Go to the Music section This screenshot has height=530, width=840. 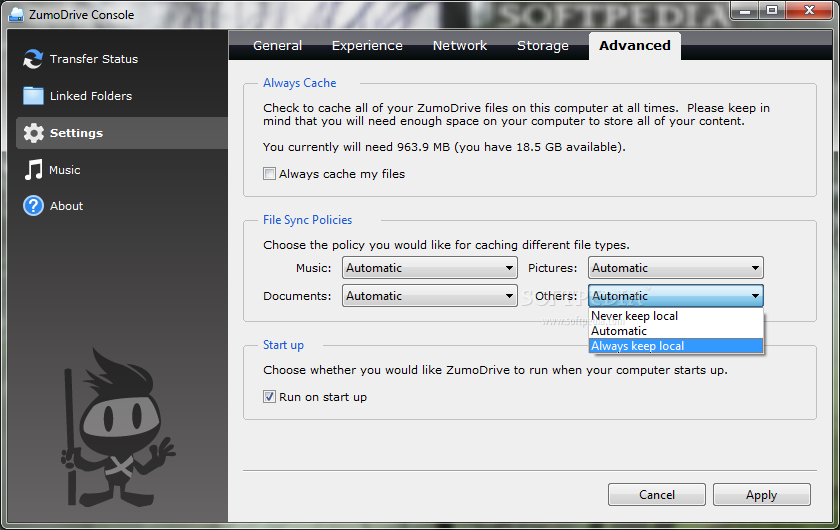(64, 170)
